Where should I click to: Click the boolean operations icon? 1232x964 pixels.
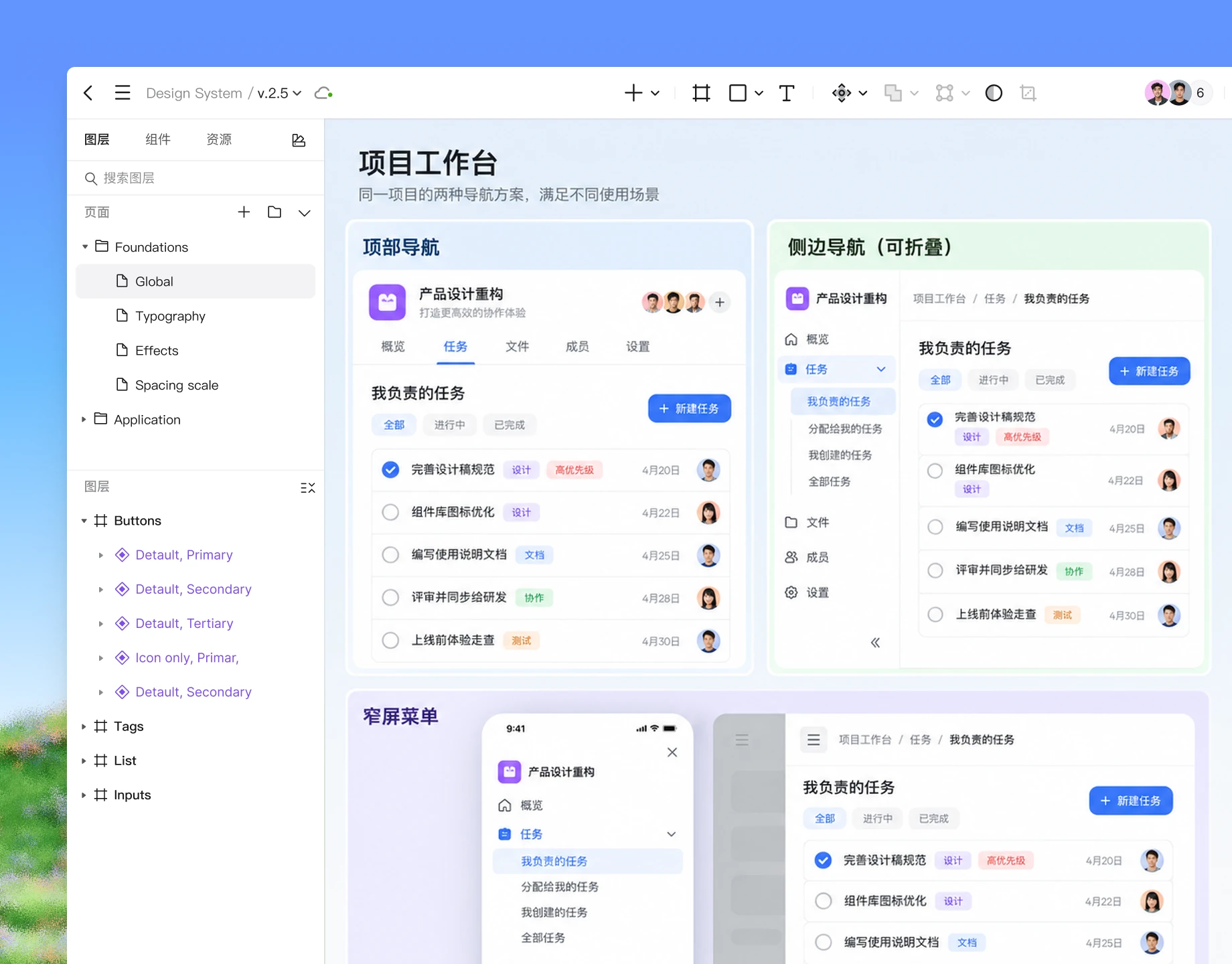coord(893,93)
